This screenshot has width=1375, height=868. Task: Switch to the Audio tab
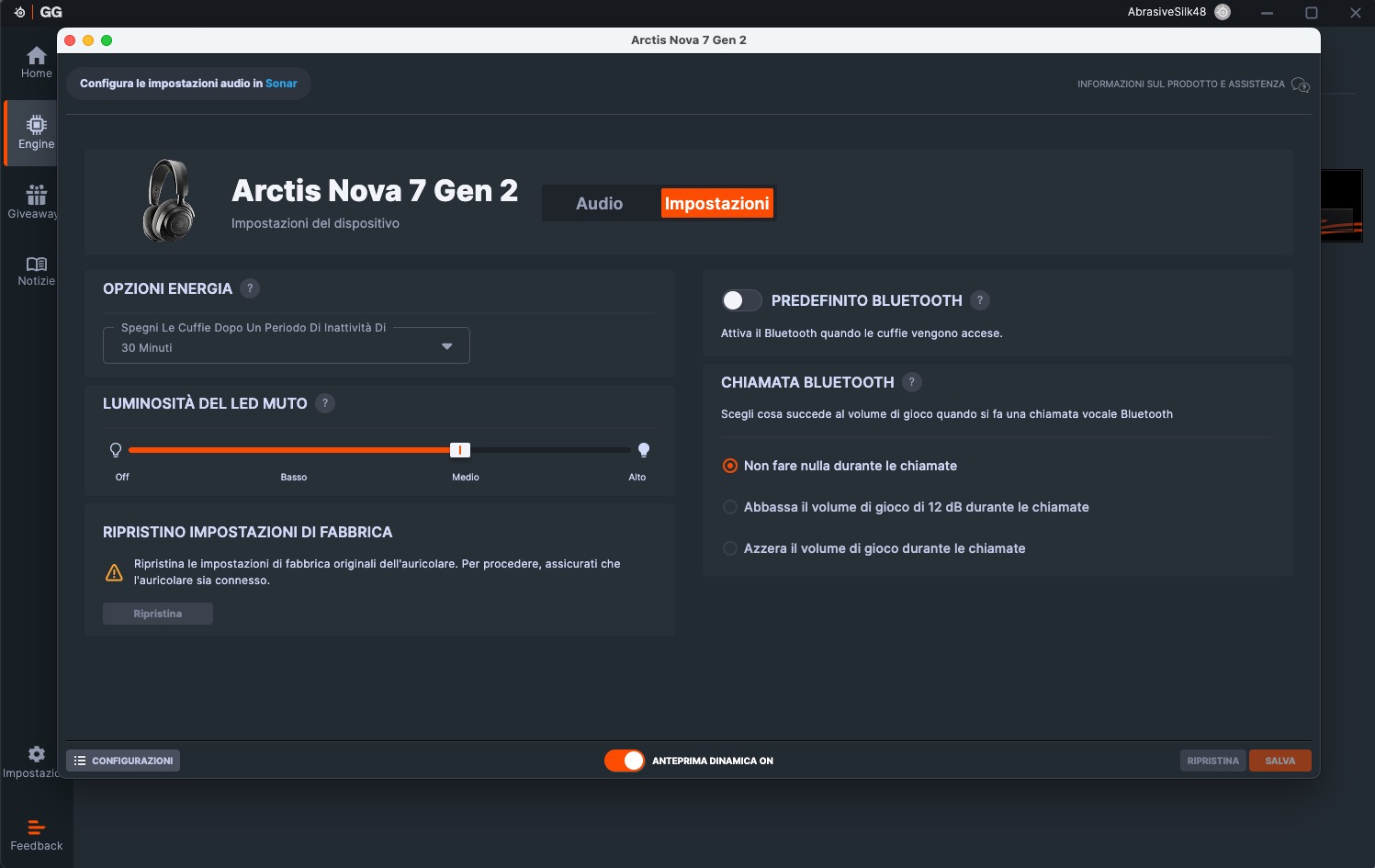point(599,204)
